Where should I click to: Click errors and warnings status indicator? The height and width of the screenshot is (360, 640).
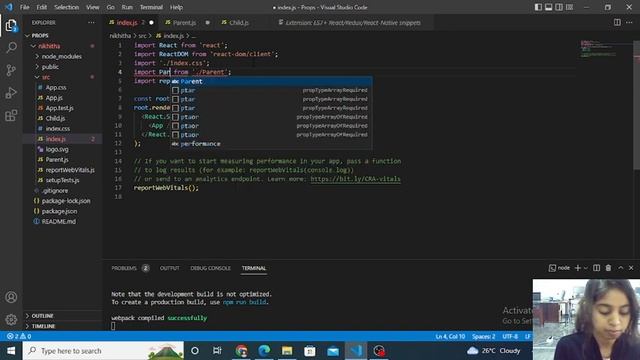(19, 336)
